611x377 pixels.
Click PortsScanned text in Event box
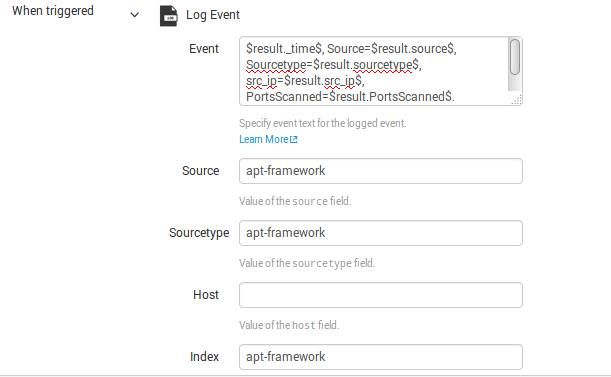pyautogui.click(x=284, y=96)
